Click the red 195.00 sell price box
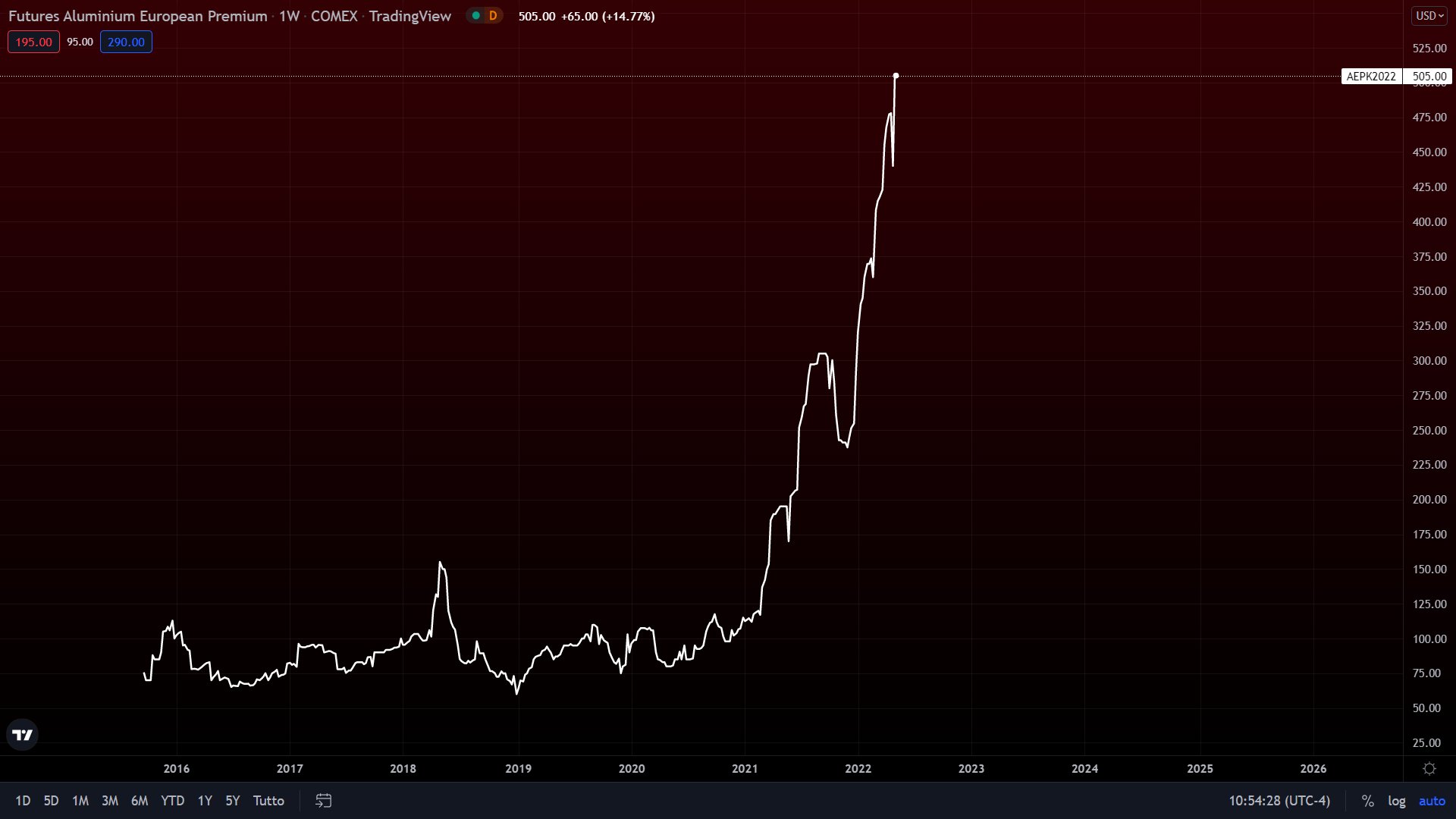The image size is (1456, 819). click(x=33, y=42)
